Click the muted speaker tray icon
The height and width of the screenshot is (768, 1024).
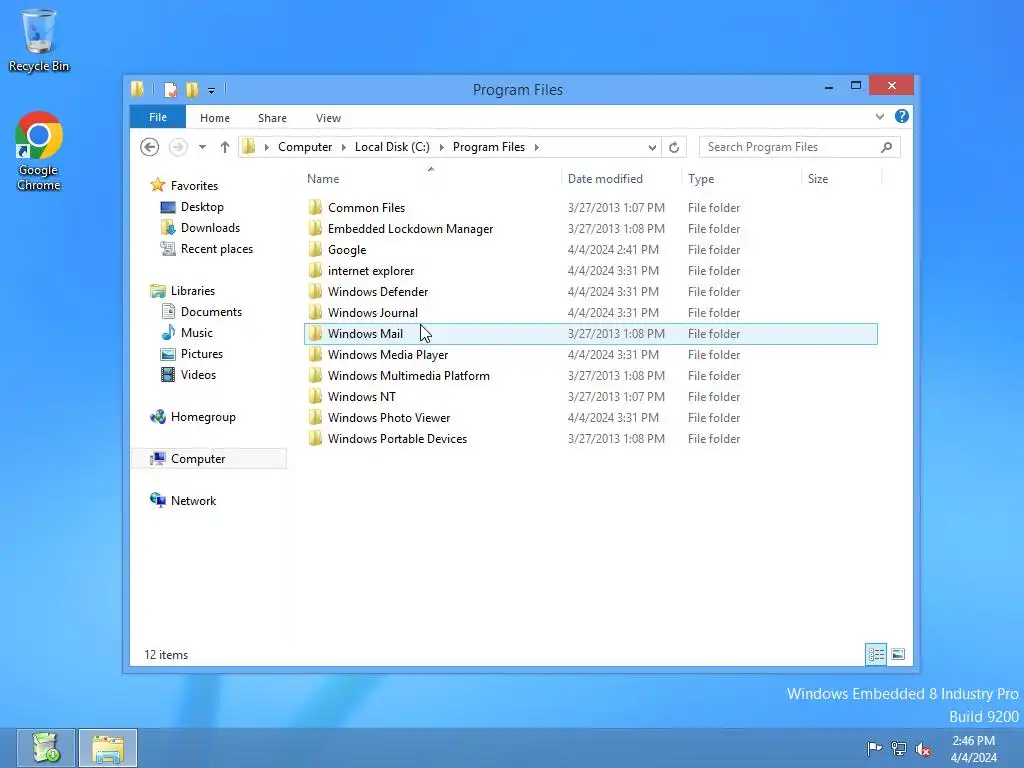coord(923,748)
